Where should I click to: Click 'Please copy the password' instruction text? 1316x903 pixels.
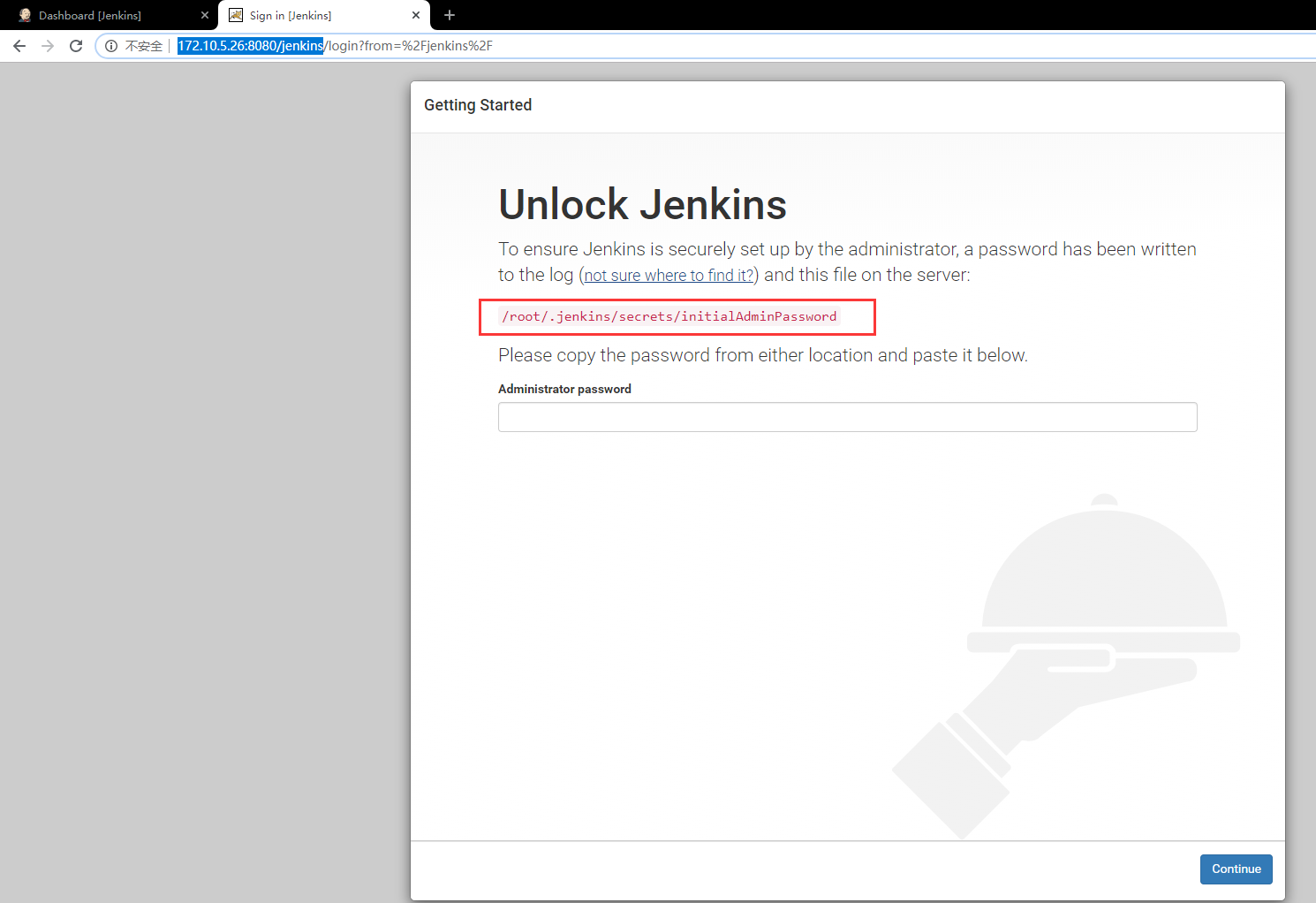pyautogui.click(x=763, y=355)
